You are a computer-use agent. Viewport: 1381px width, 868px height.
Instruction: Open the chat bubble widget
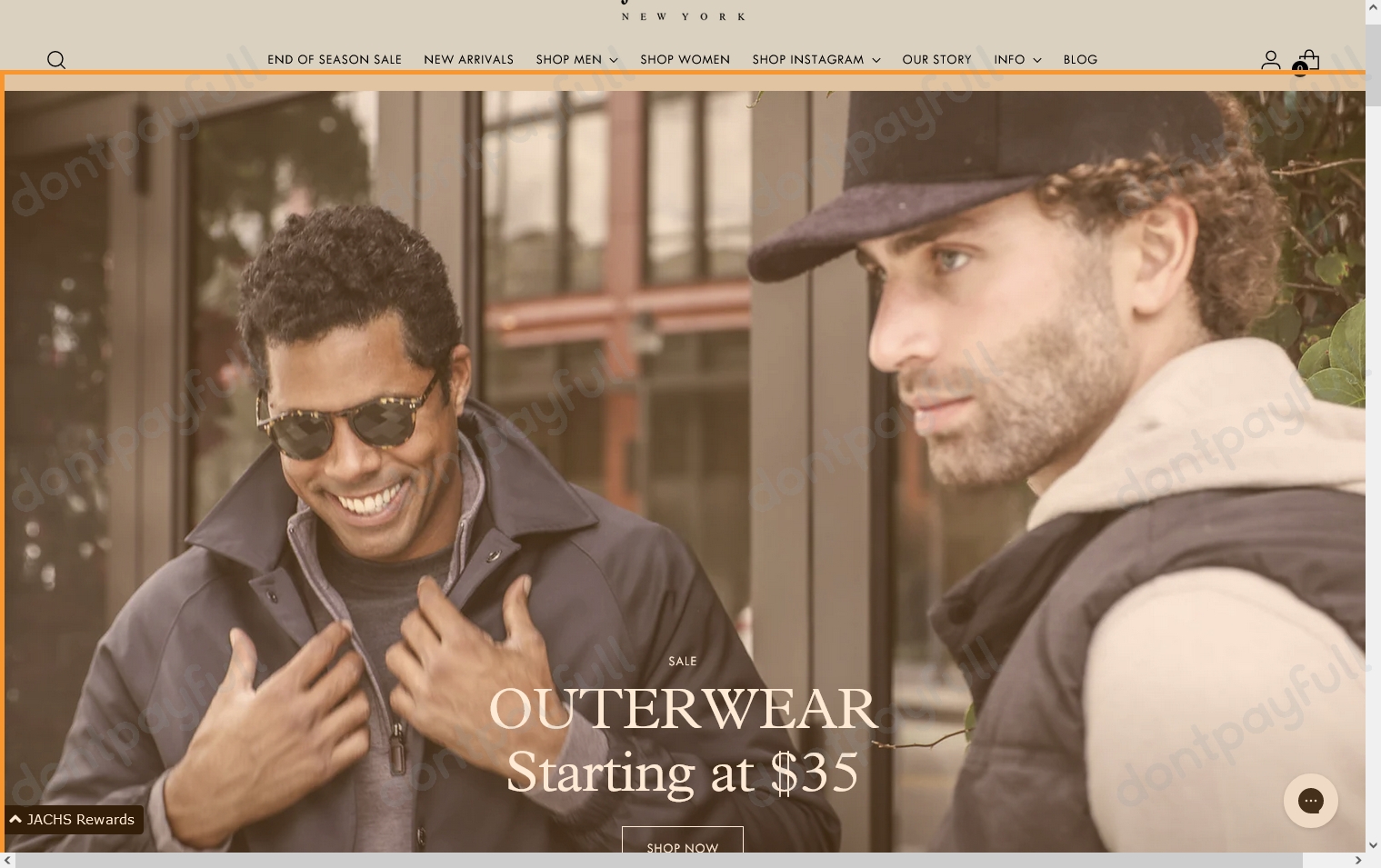[1310, 801]
